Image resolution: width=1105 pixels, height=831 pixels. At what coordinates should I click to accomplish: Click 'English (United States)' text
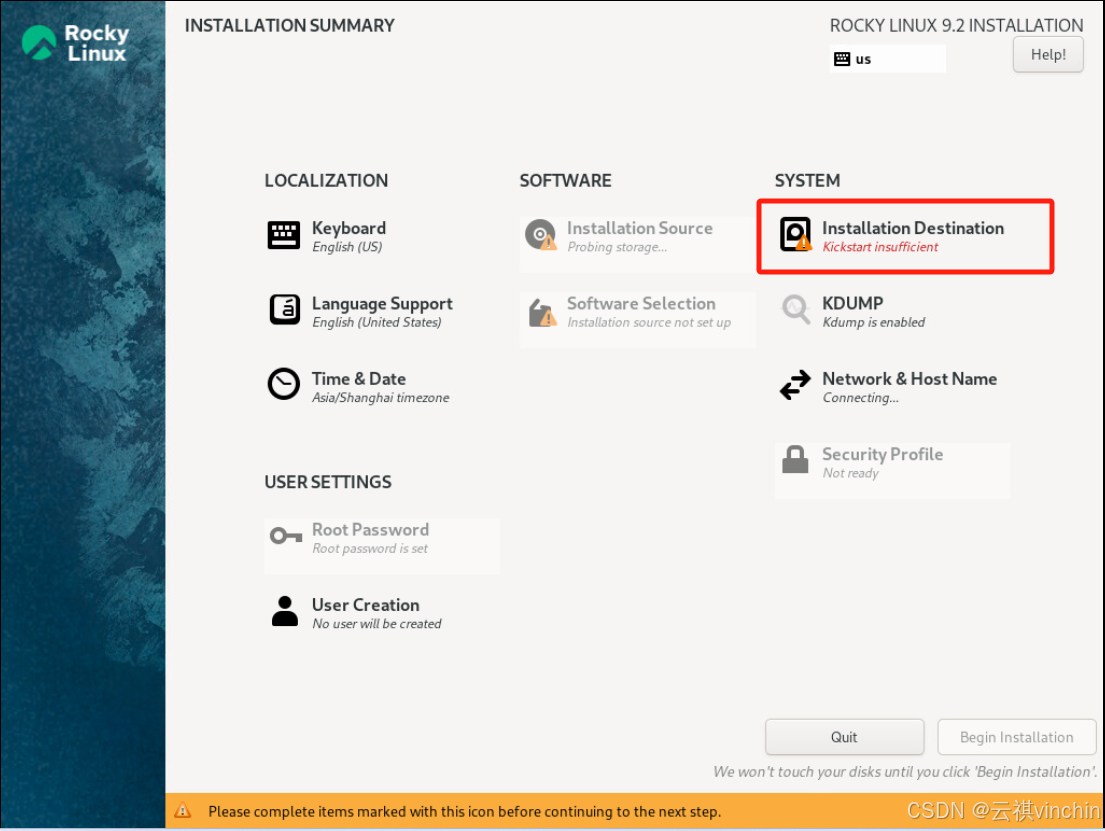tap(377, 323)
